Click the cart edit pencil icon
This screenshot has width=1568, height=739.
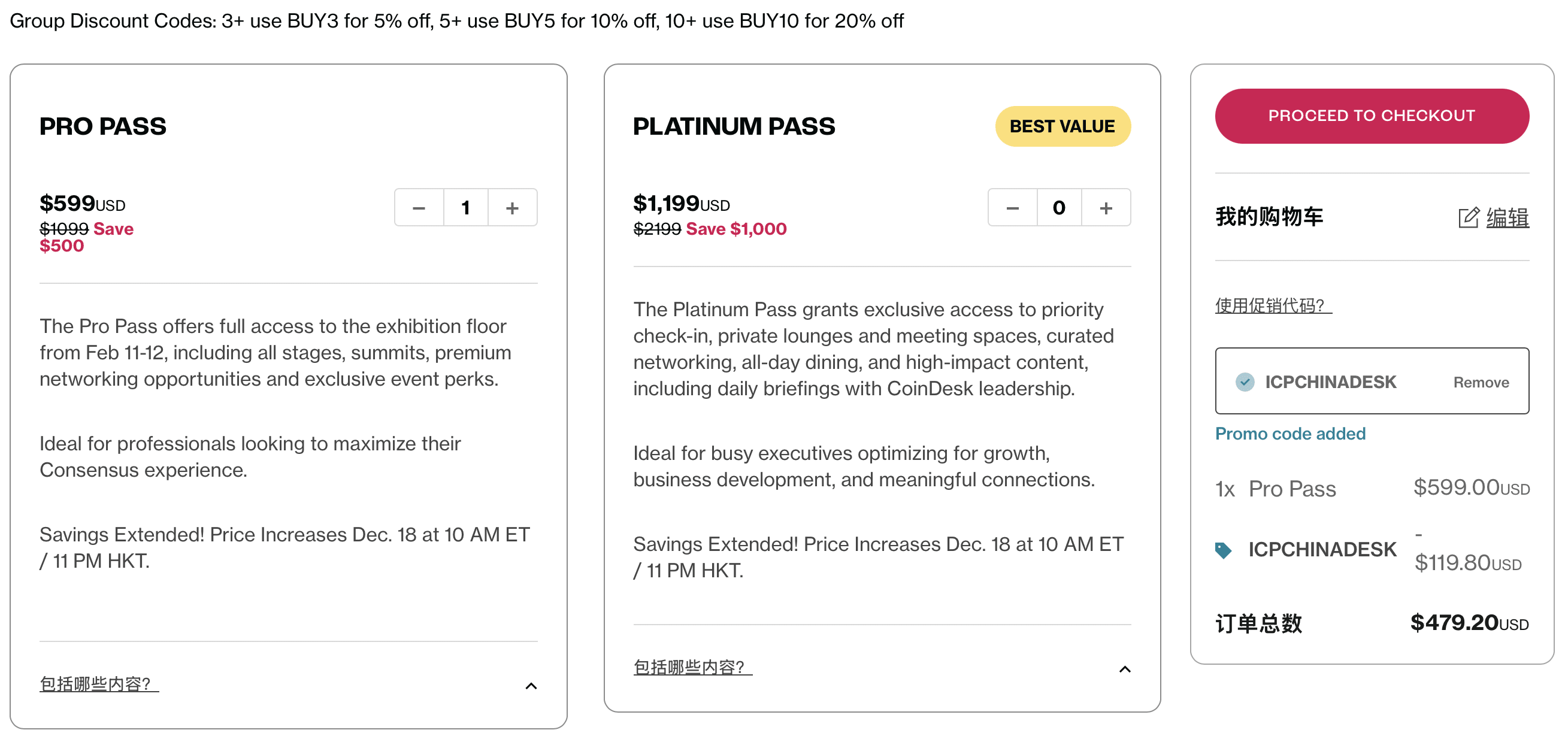tap(1467, 217)
